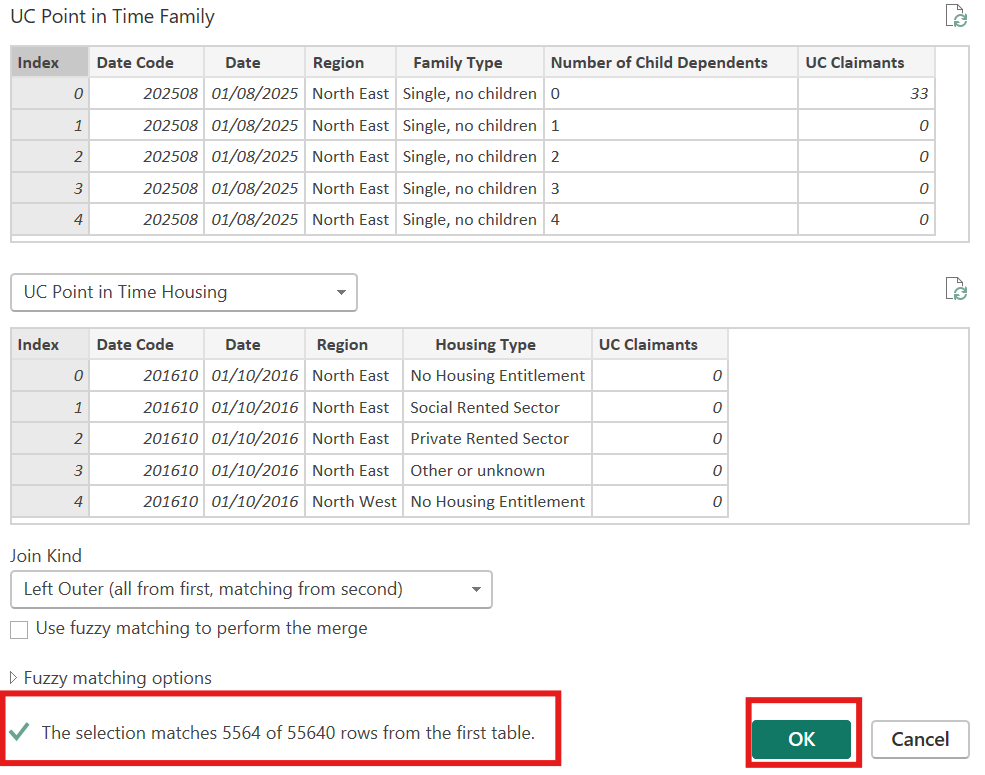Select UC Claimants column header in Housing table
Image resolution: width=985 pixels, height=775 pixels.
point(660,344)
